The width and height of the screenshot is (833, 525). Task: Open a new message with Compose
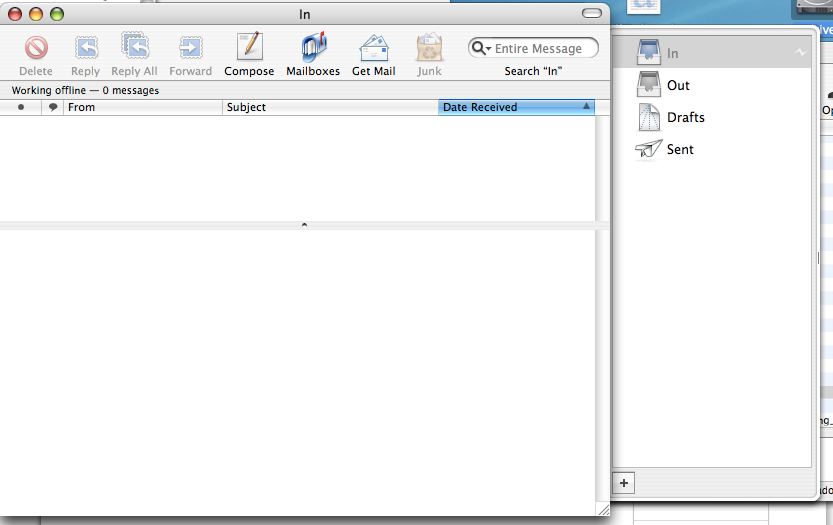tap(249, 48)
